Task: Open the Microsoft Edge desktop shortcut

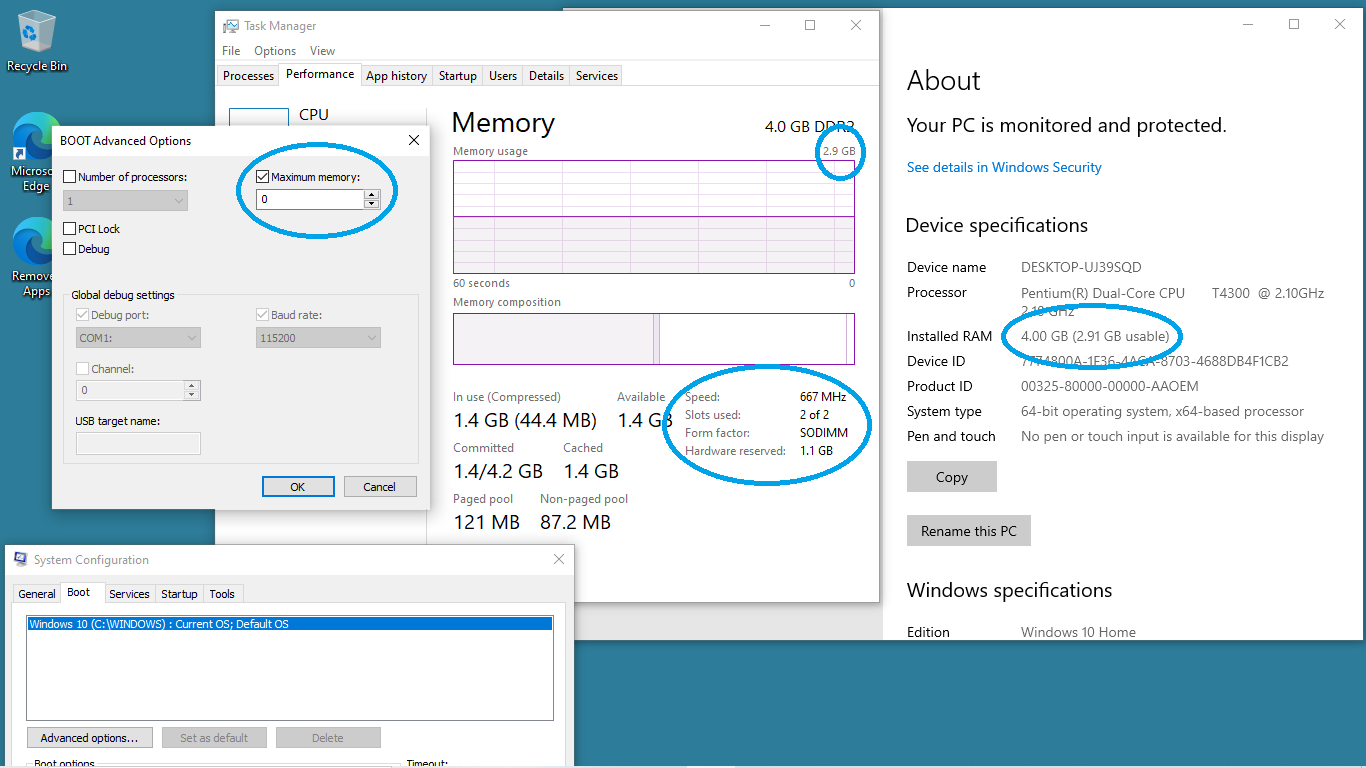Action: pyautogui.click(x=36, y=150)
